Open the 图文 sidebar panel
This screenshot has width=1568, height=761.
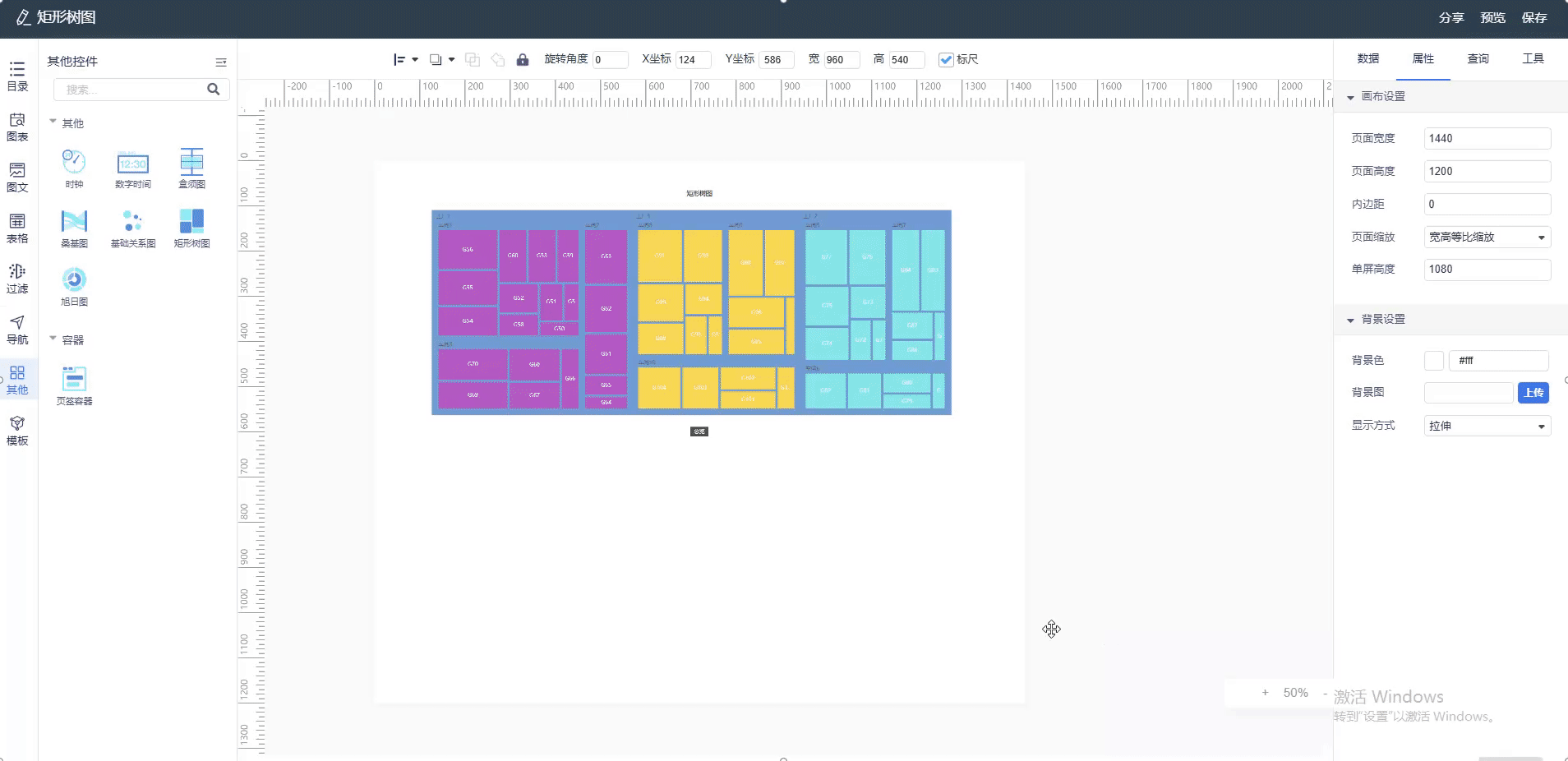click(x=17, y=178)
